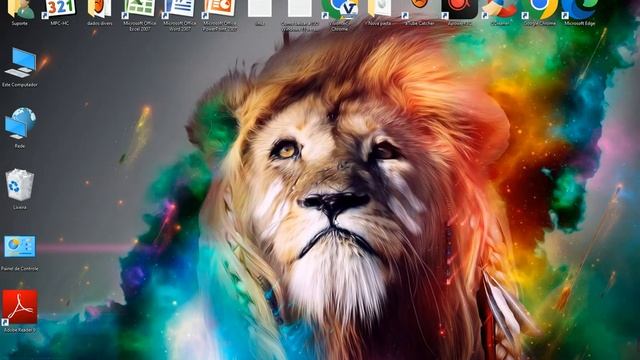Image resolution: width=640 pixels, height=360 pixels.
Task: Open the Painel de Controle icon
Action: 20,253
